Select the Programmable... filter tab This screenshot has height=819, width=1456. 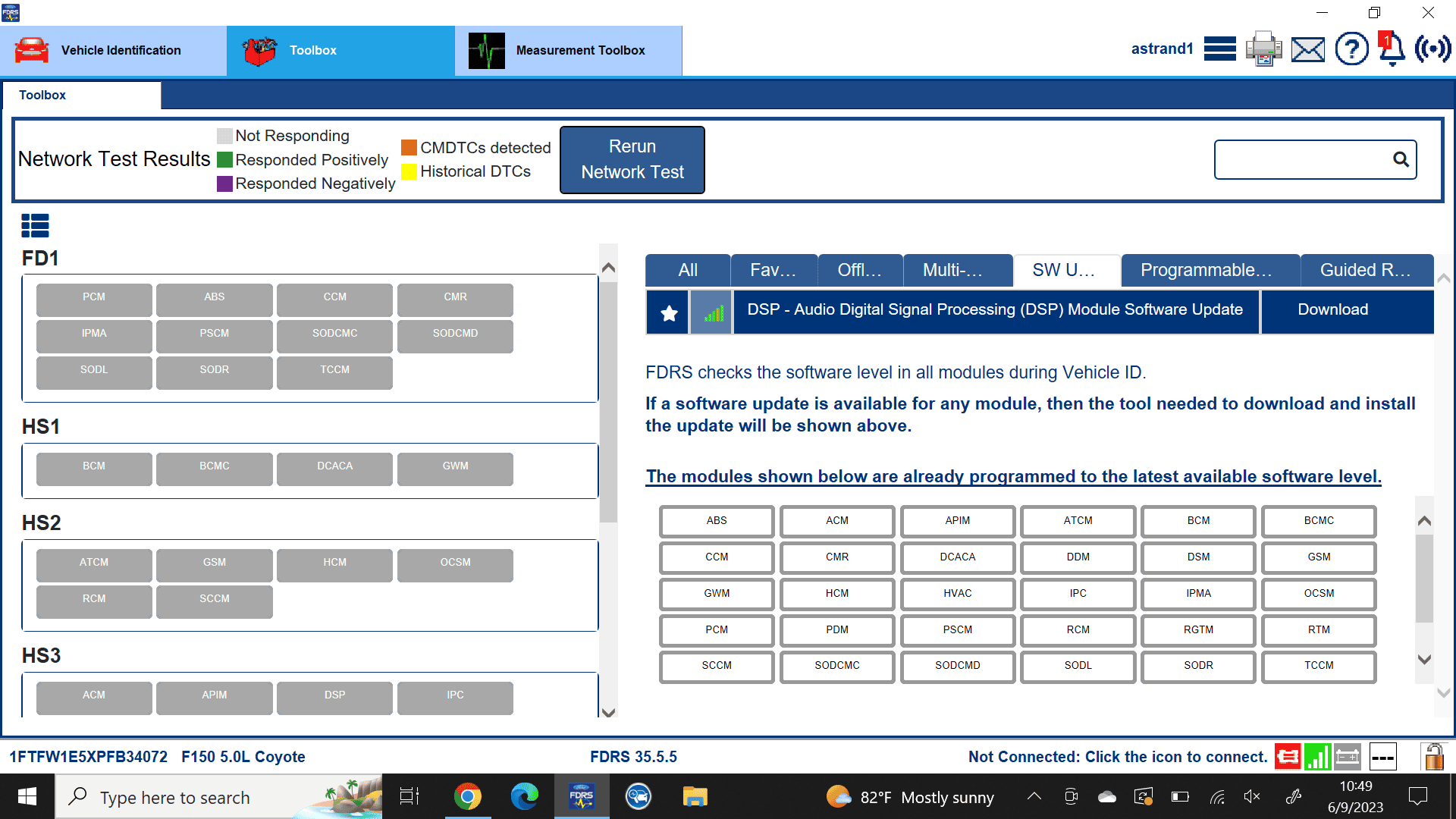click(x=1210, y=270)
